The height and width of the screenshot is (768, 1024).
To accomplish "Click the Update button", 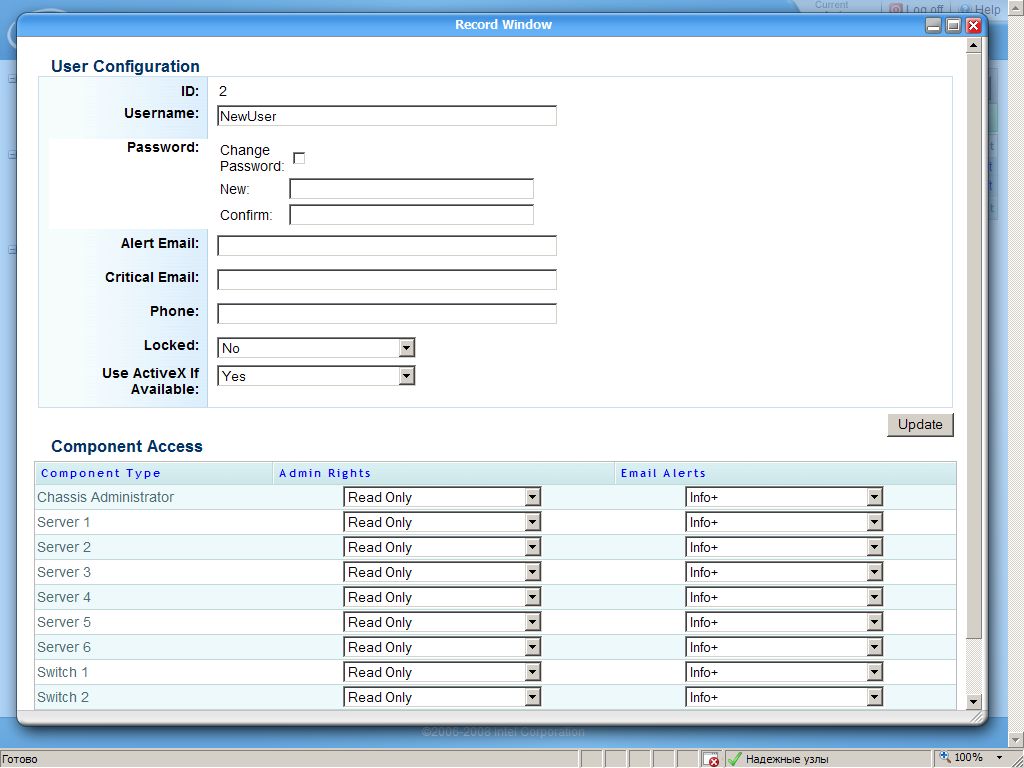I will [920, 424].
